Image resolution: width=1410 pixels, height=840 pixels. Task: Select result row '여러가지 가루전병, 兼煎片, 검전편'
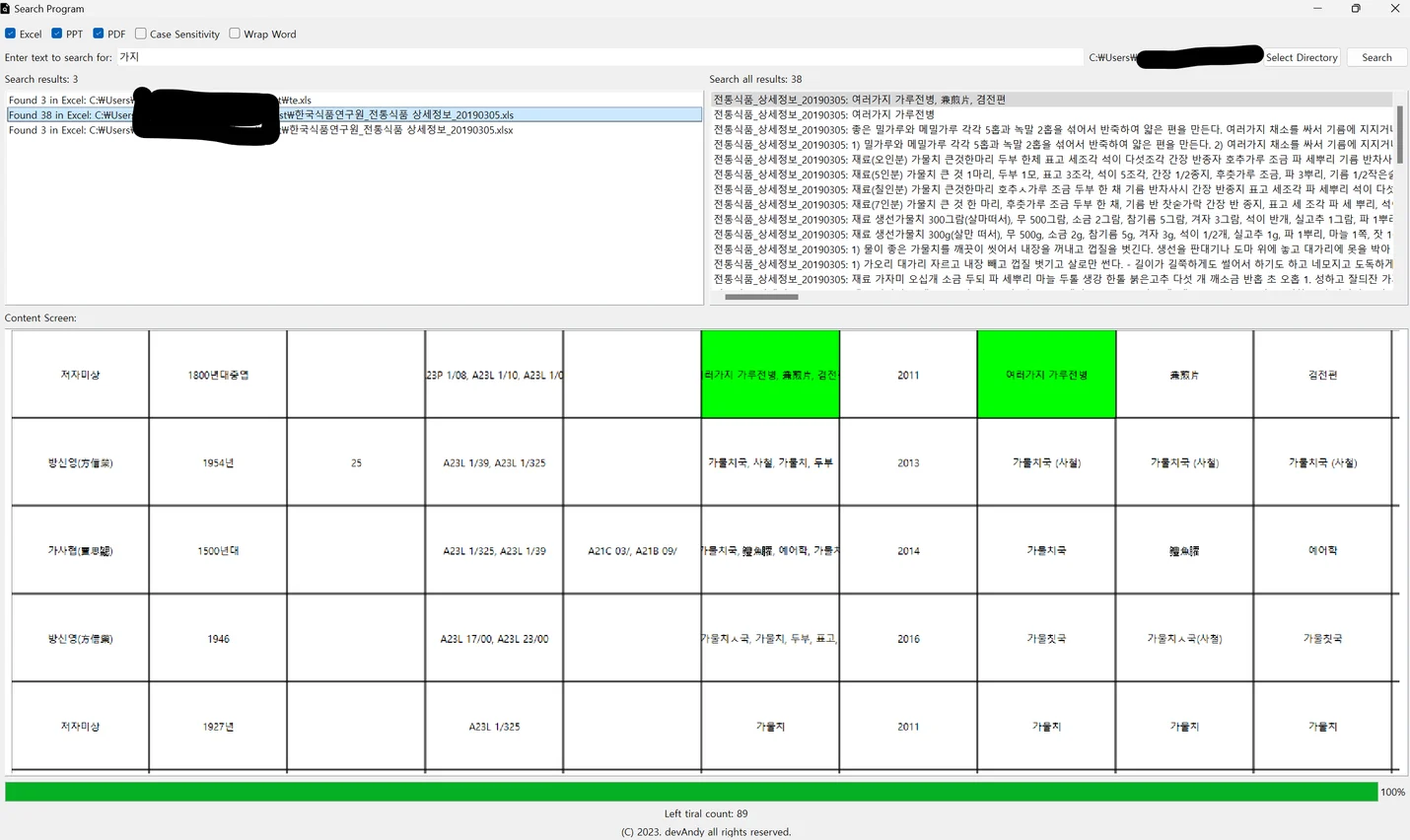(x=1052, y=100)
